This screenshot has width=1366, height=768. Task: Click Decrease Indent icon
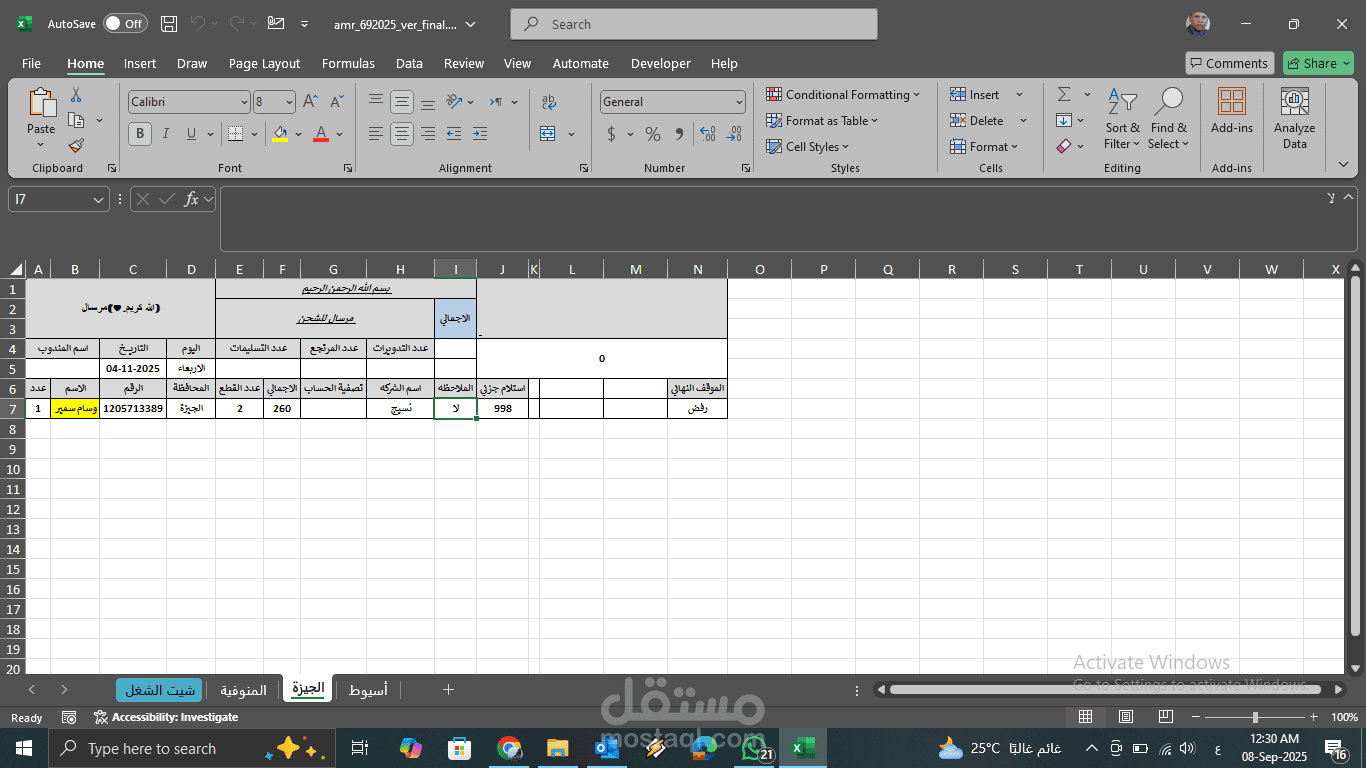click(x=454, y=133)
